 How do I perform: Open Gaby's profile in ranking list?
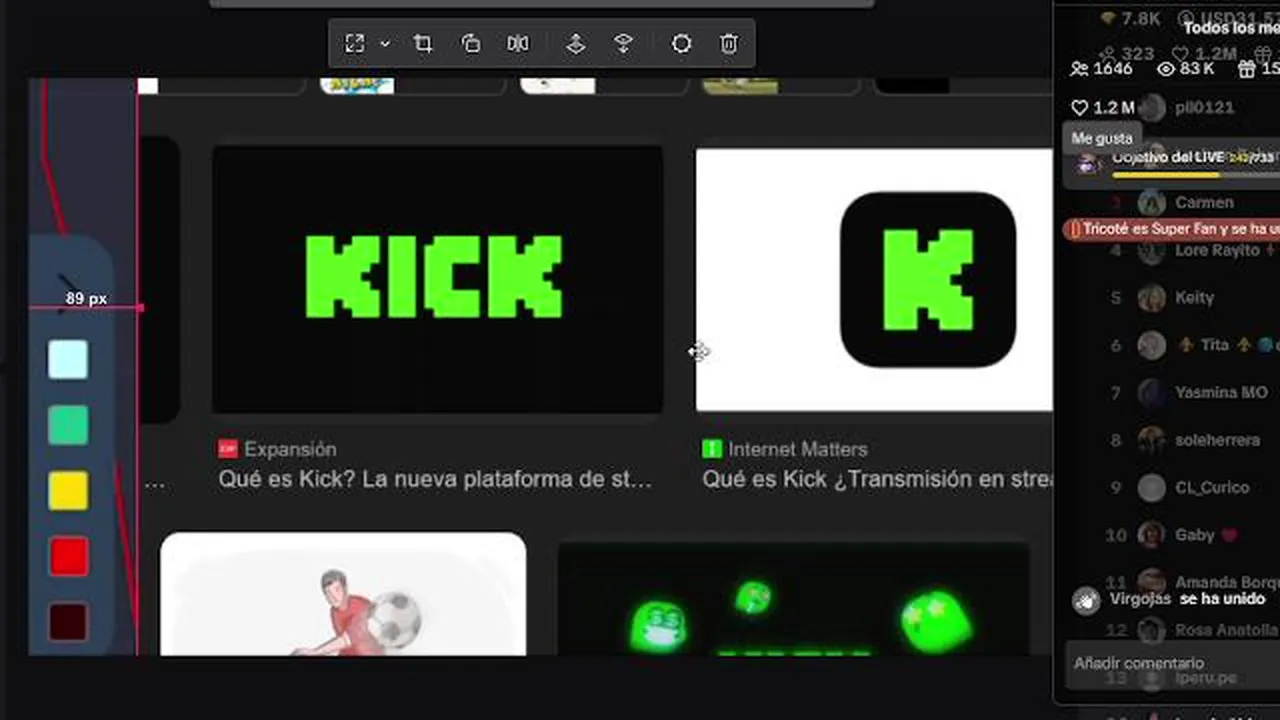pos(1195,535)
